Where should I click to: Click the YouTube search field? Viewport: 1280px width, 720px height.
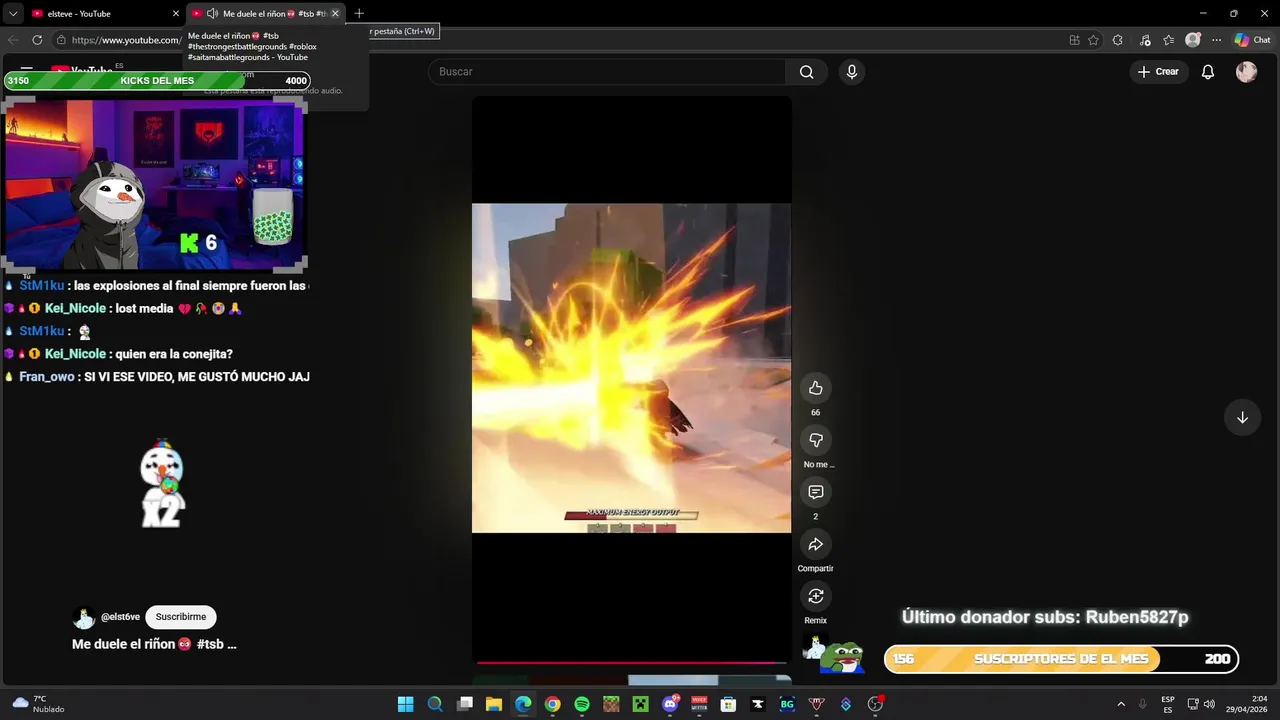coord(607,72)
